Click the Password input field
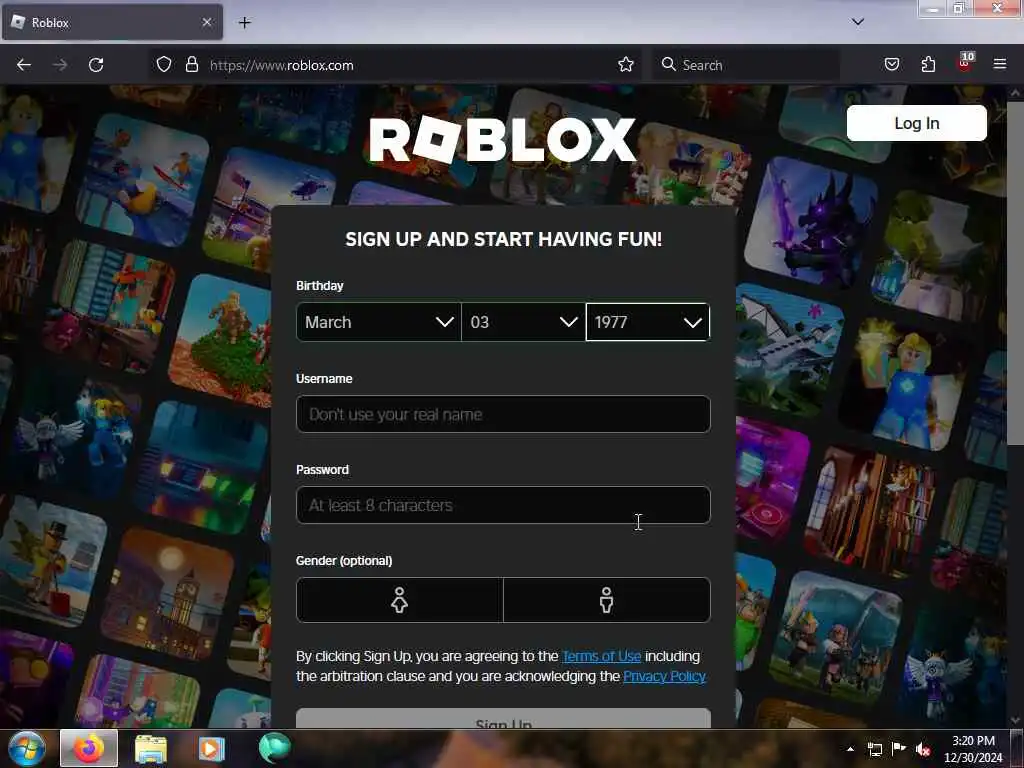Screen dimensions: 1024x768 point(503,505)
